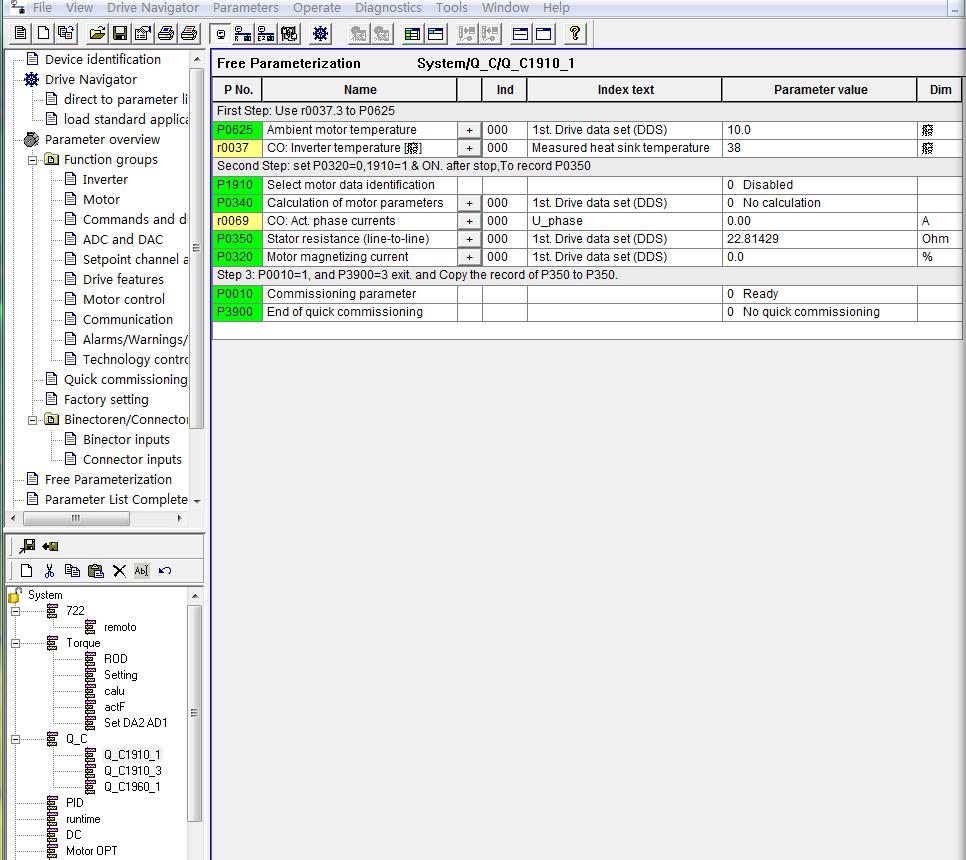
Task: Click the P0350 stator resistance value field
Action: point(818,239)
